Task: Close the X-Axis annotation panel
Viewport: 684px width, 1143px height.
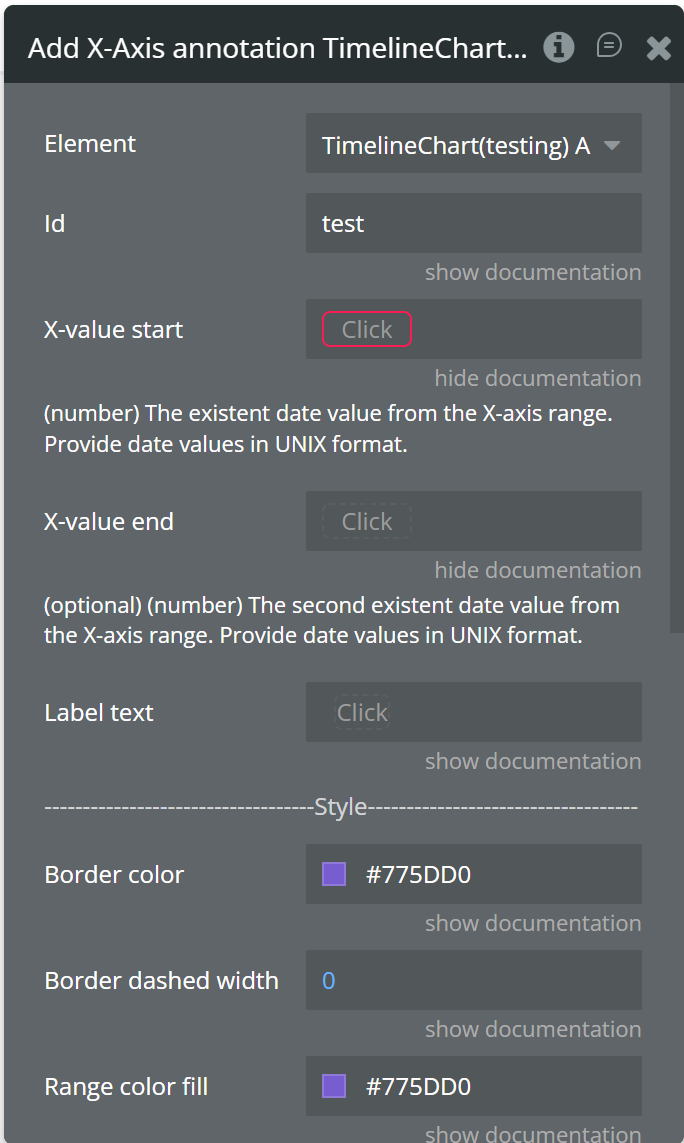Action: pyautogui.click(x=659, y=48)
